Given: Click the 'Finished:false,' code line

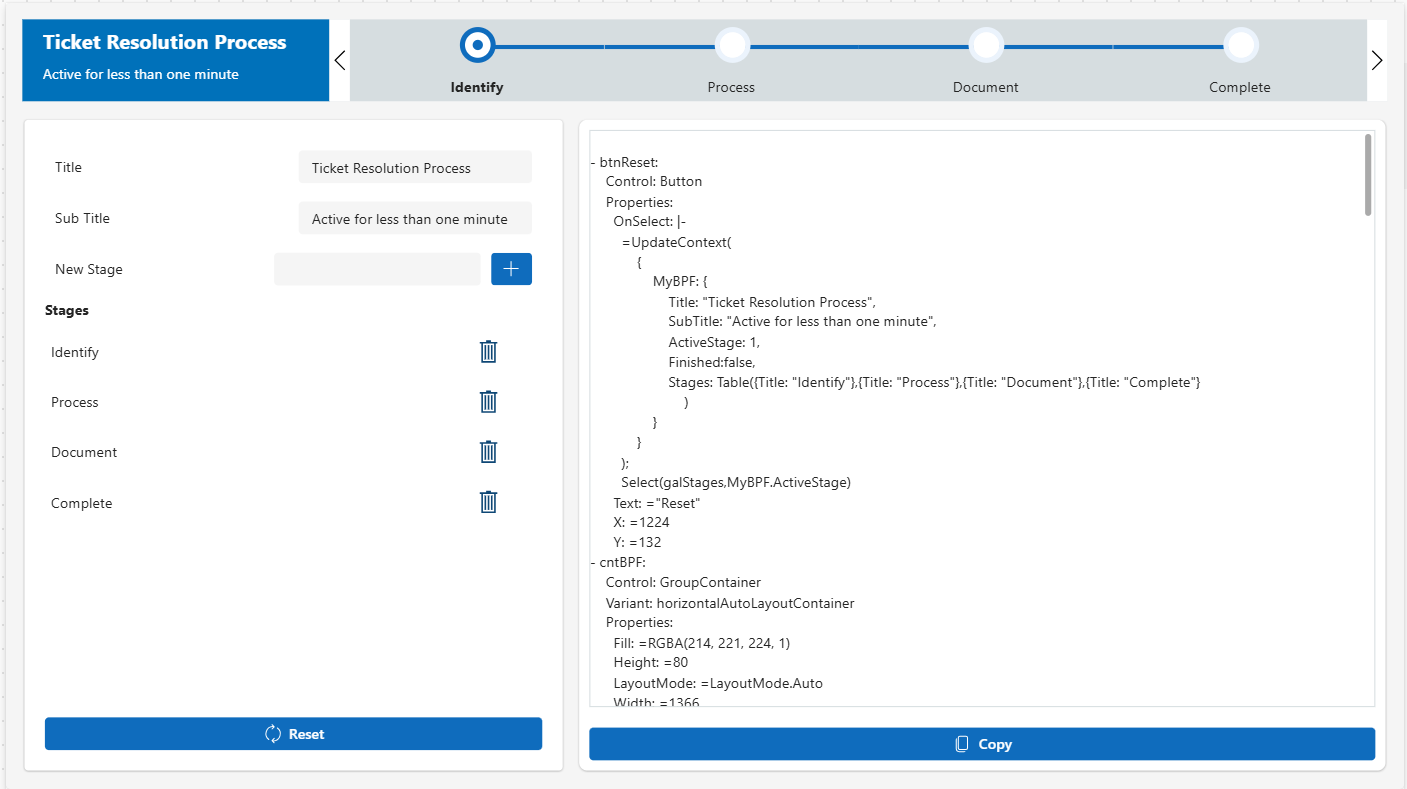Looking at the screenshot, I should (x=712, y=362).
